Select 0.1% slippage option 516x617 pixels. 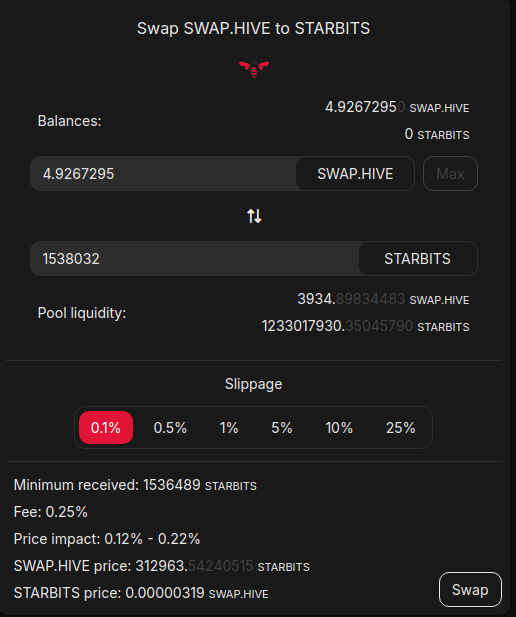[x=106, y=427]
